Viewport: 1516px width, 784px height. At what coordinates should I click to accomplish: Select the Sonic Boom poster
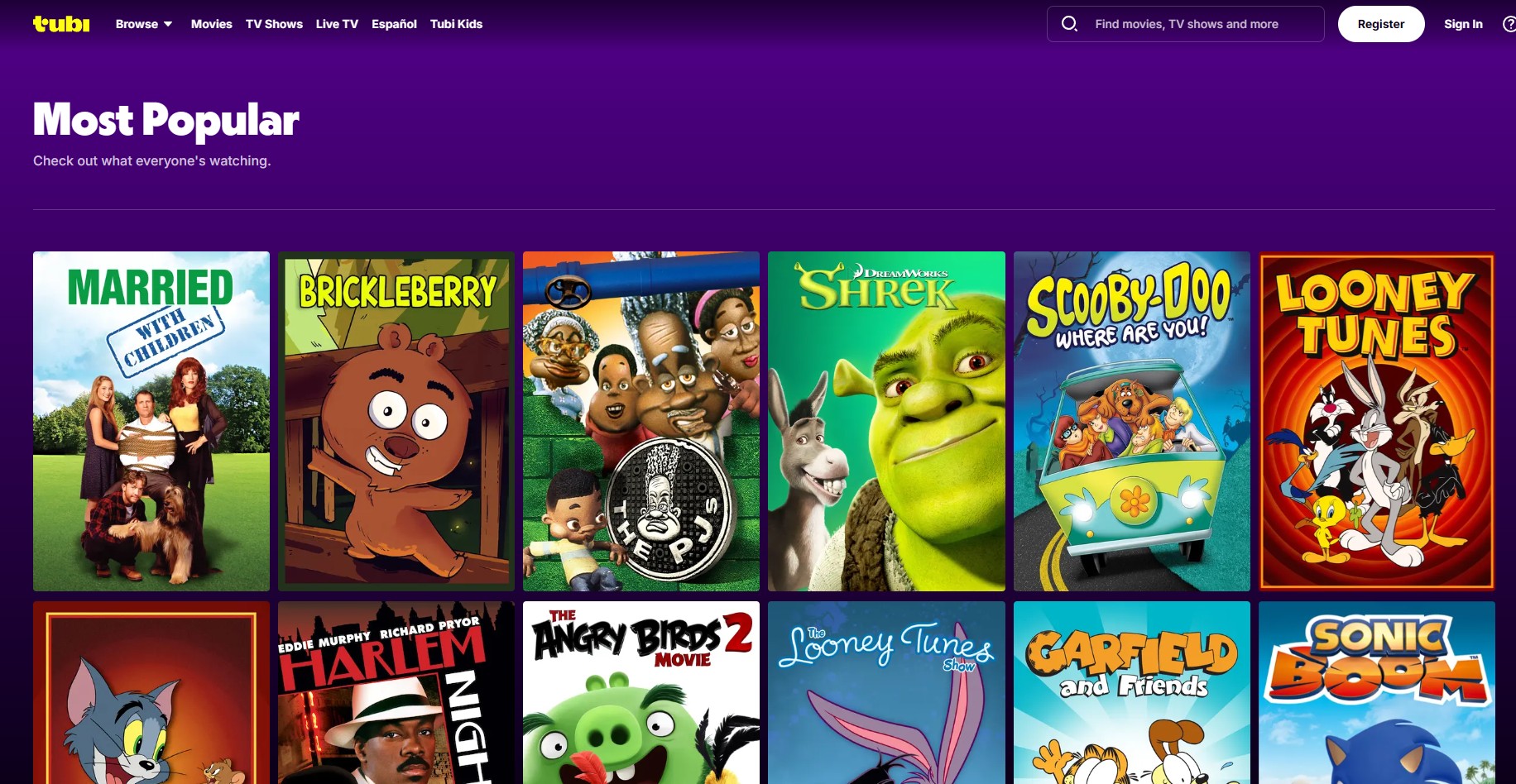[1377, 692]
